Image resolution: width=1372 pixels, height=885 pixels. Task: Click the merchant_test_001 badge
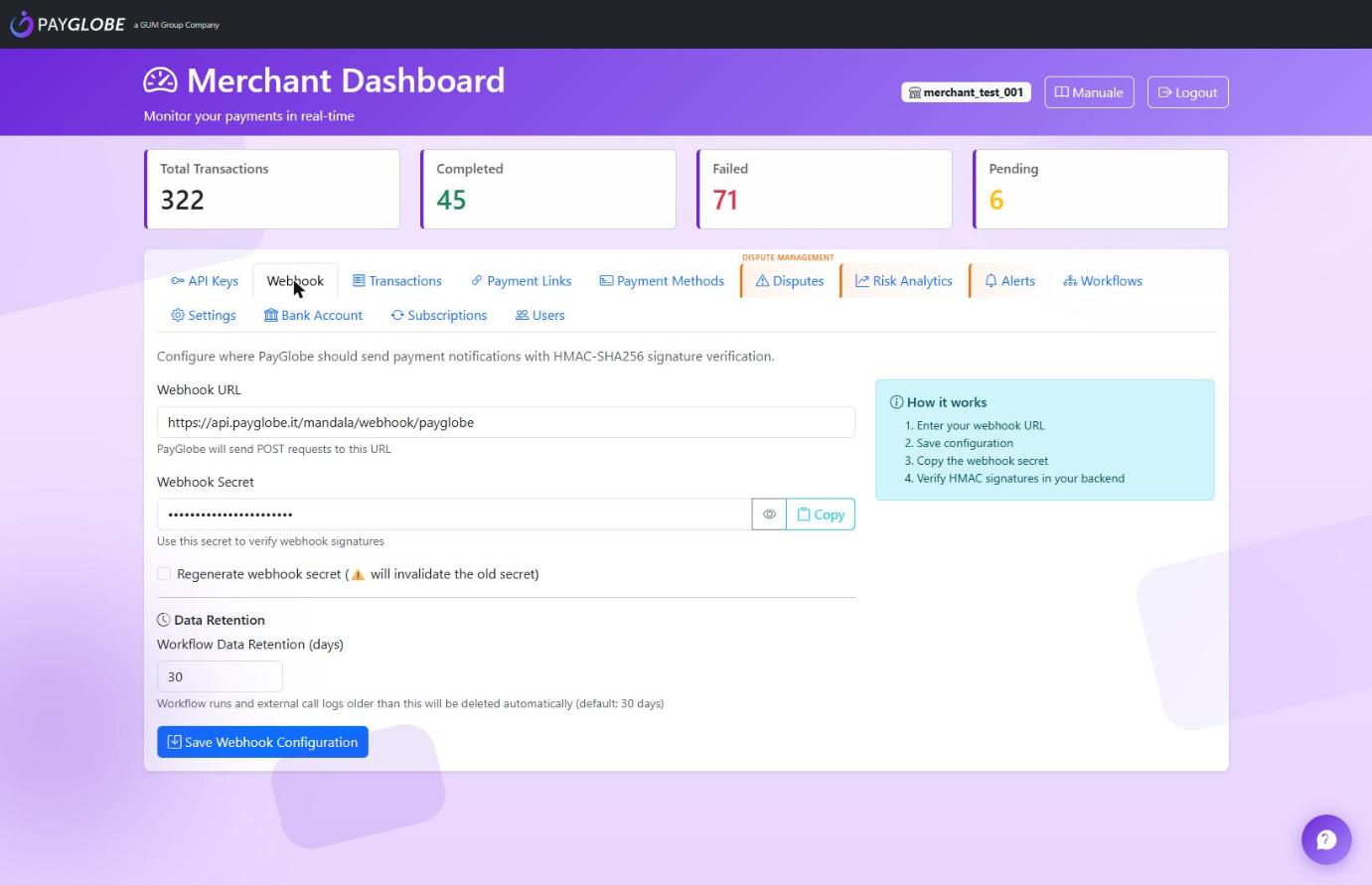click(966, 92)
